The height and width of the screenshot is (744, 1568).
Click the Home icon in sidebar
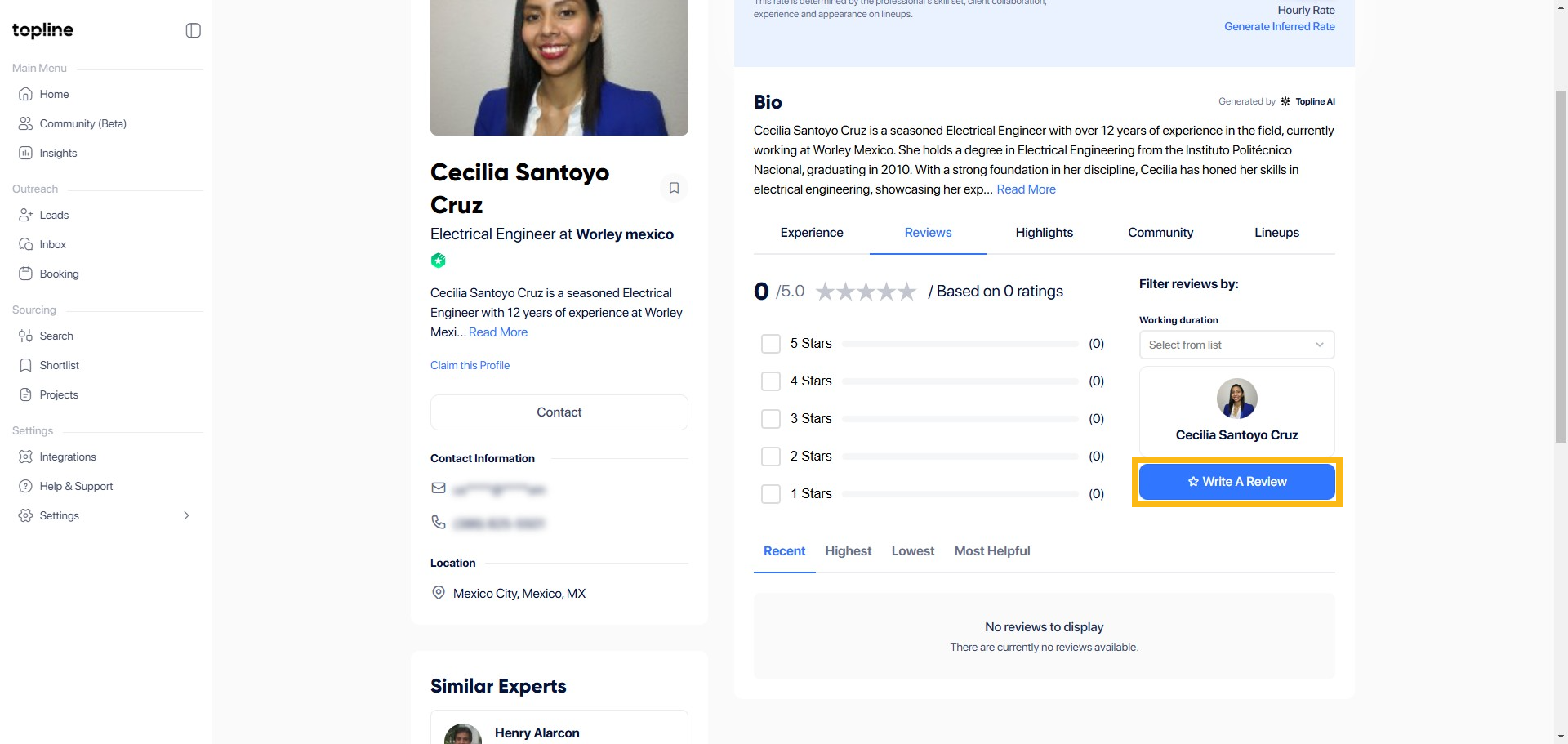pyautogui.click(x=25, y=94)
